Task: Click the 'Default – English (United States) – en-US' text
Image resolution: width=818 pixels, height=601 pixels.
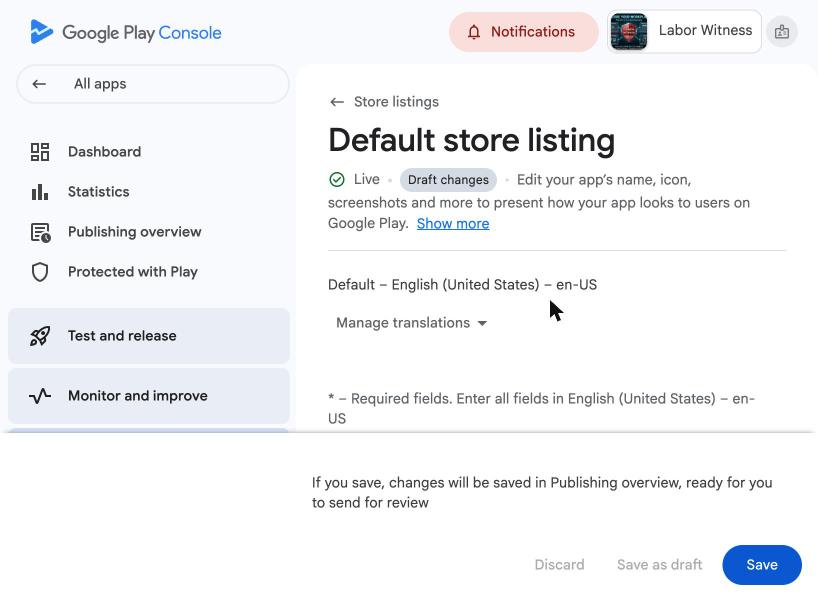Action: pyautogui.click(x=462, y=285)
